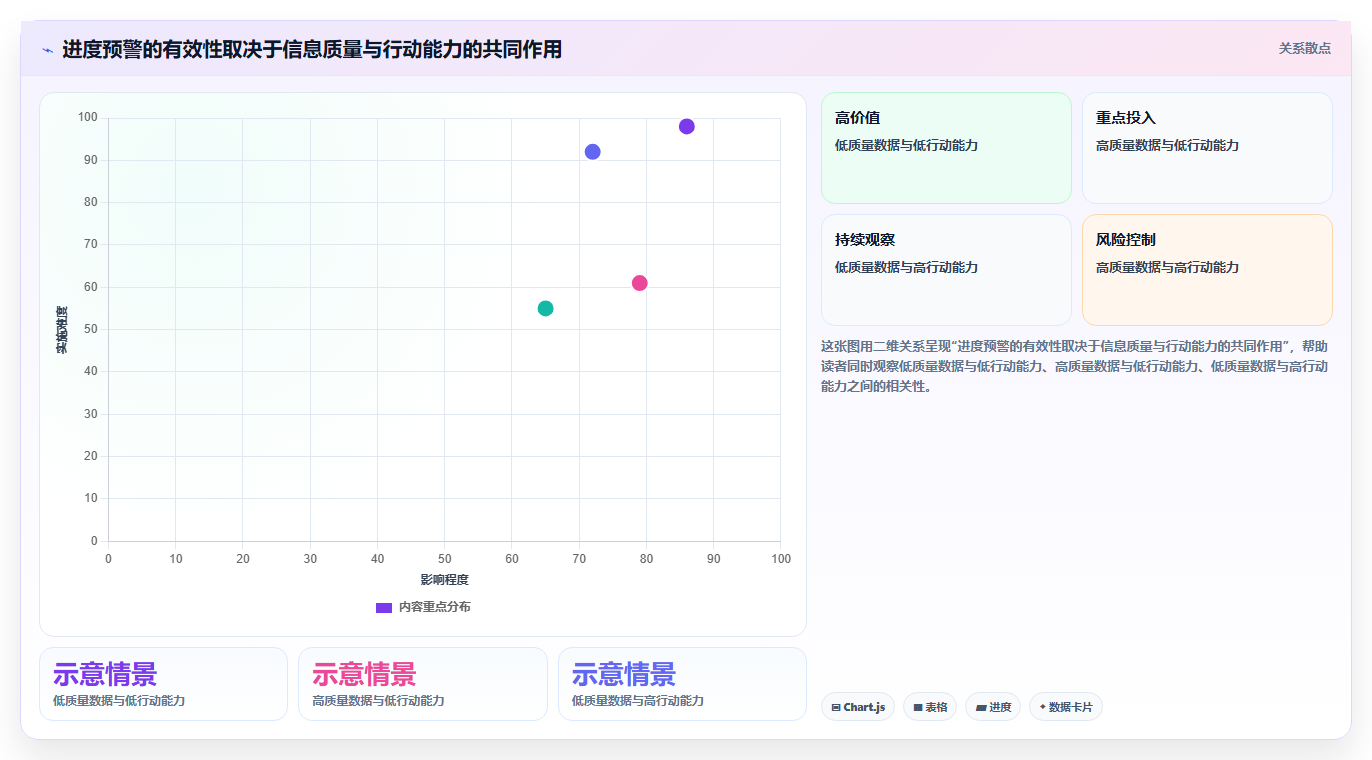Click pink 示意情景 card for 高质量数据与低行动能力

tap(423, 684)
